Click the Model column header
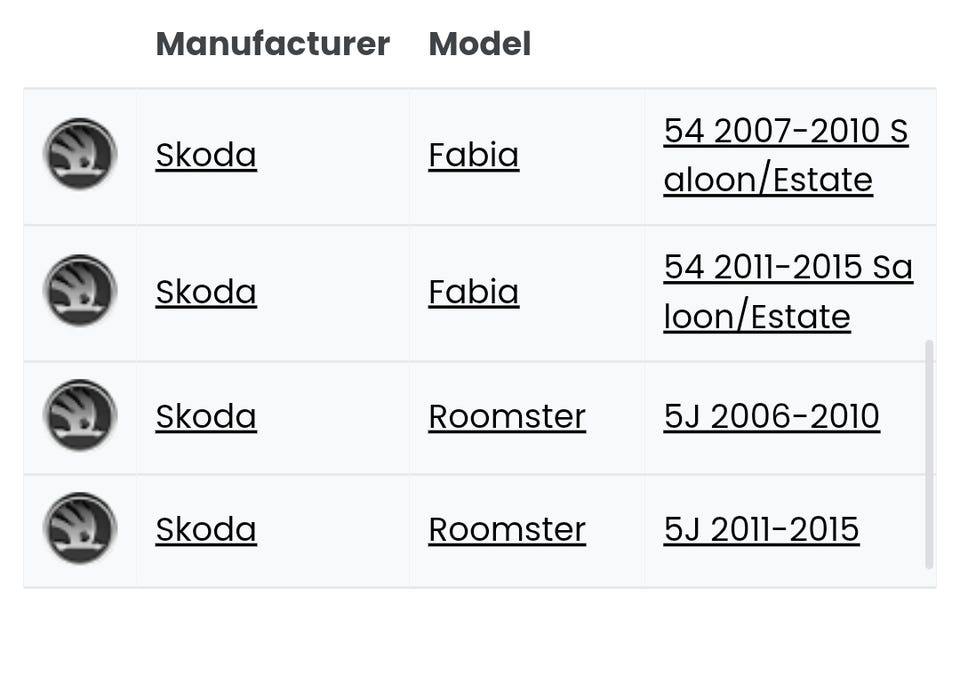 [x=479, y=44]
